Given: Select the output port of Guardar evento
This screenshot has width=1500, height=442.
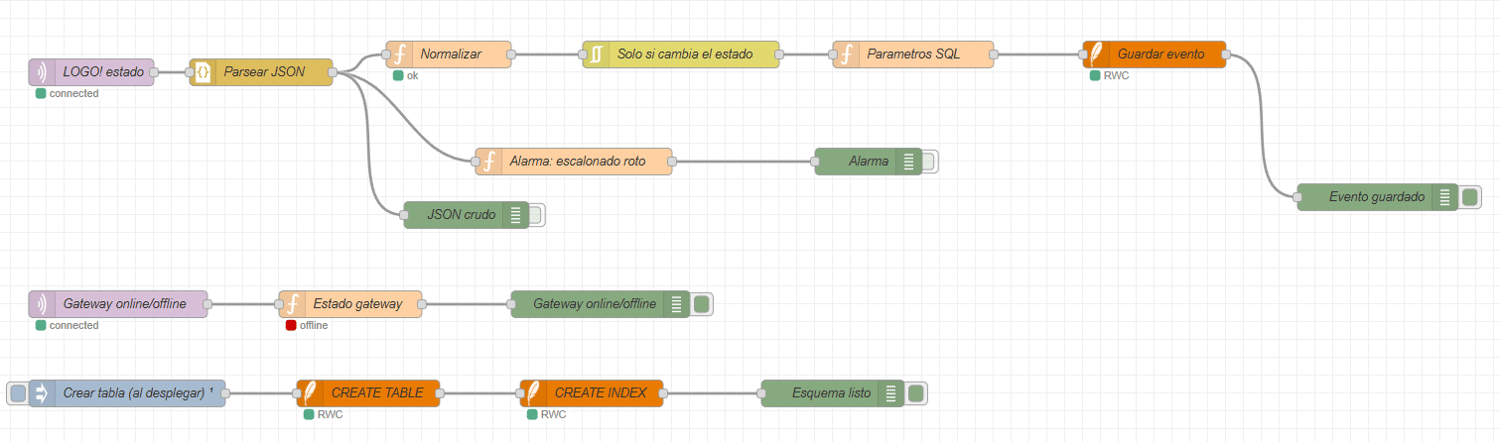Looking at the screenshot, I should tap(1227, 54).
